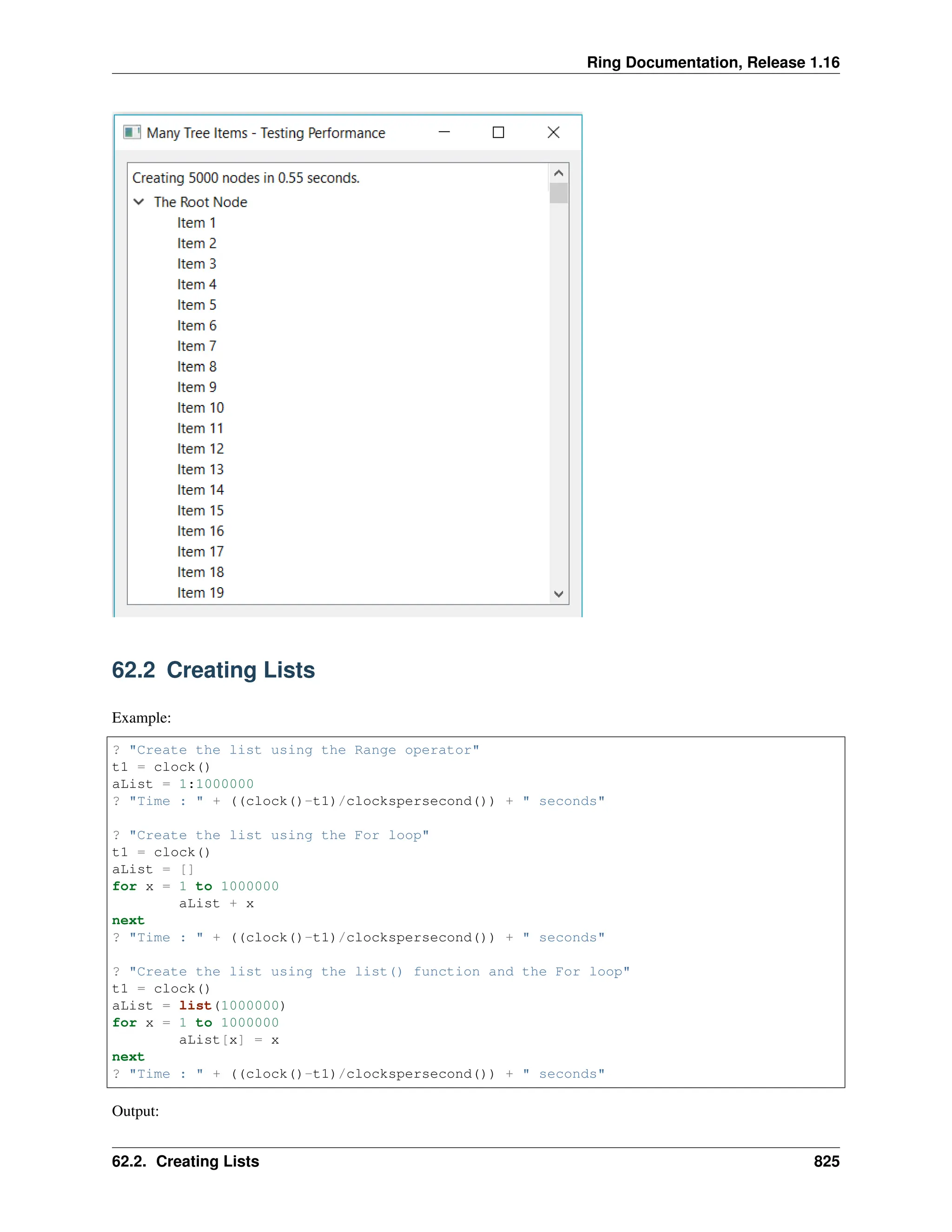Click the window title text
Image resolution: width=952 pixels, height=1232 pixels.
pyautogui.click(x=265, y=133)
